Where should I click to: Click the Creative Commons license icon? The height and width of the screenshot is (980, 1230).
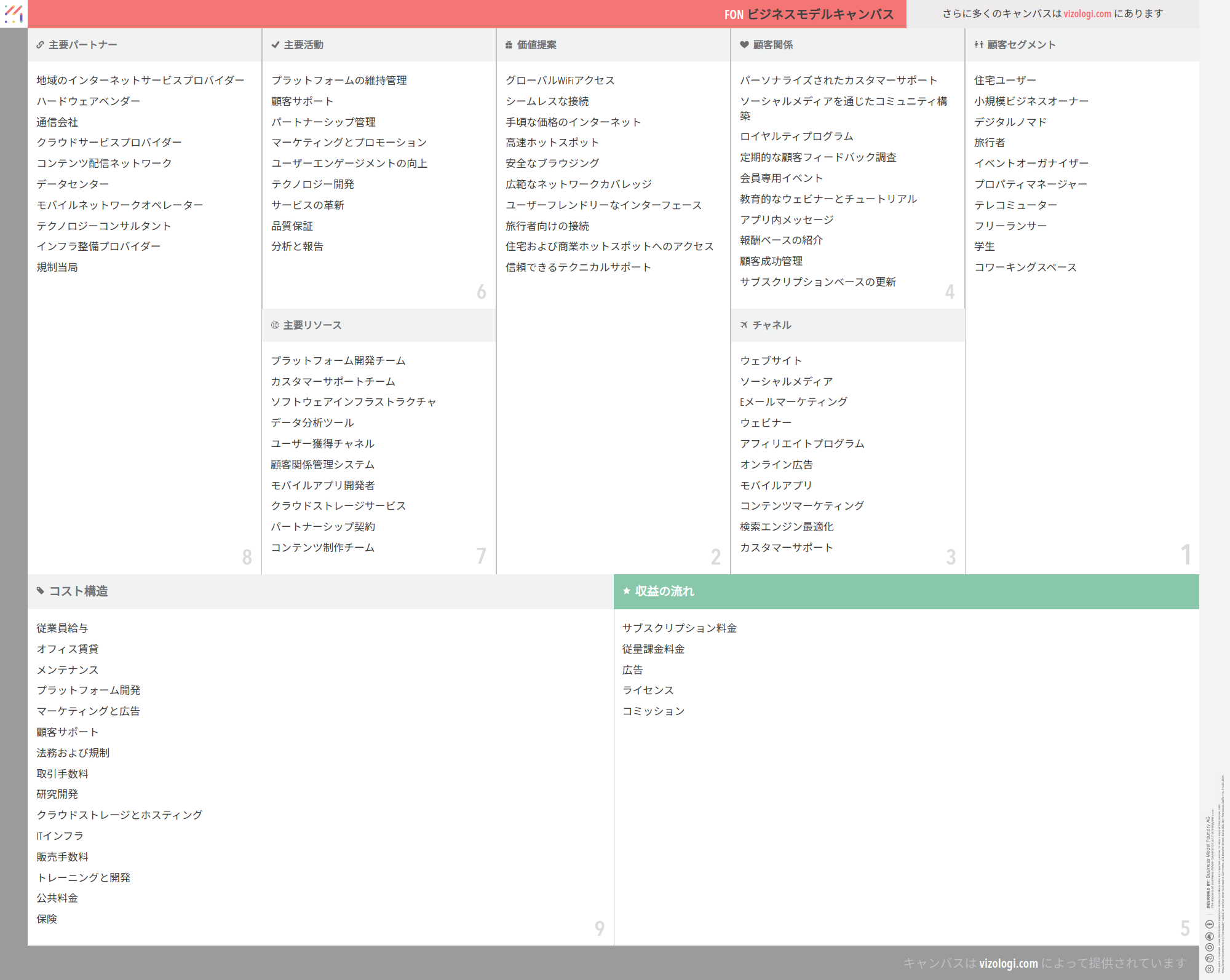1210,968
